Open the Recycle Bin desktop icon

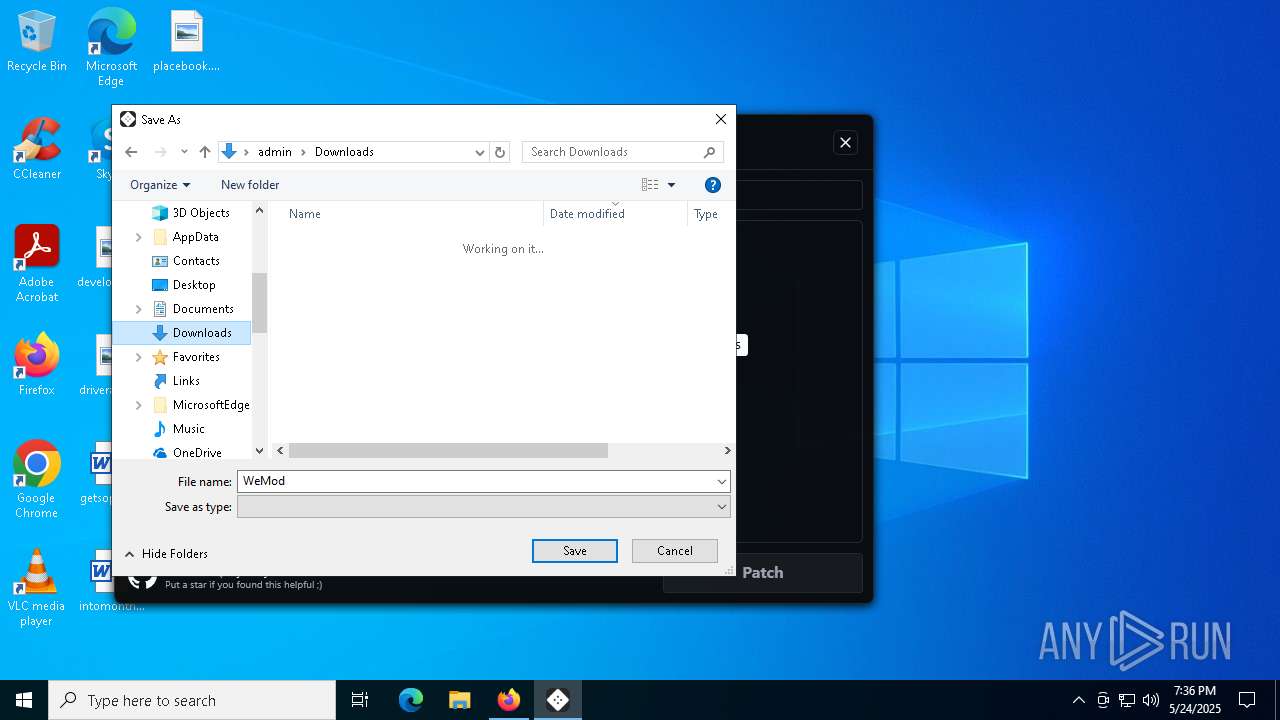(37, 41)
